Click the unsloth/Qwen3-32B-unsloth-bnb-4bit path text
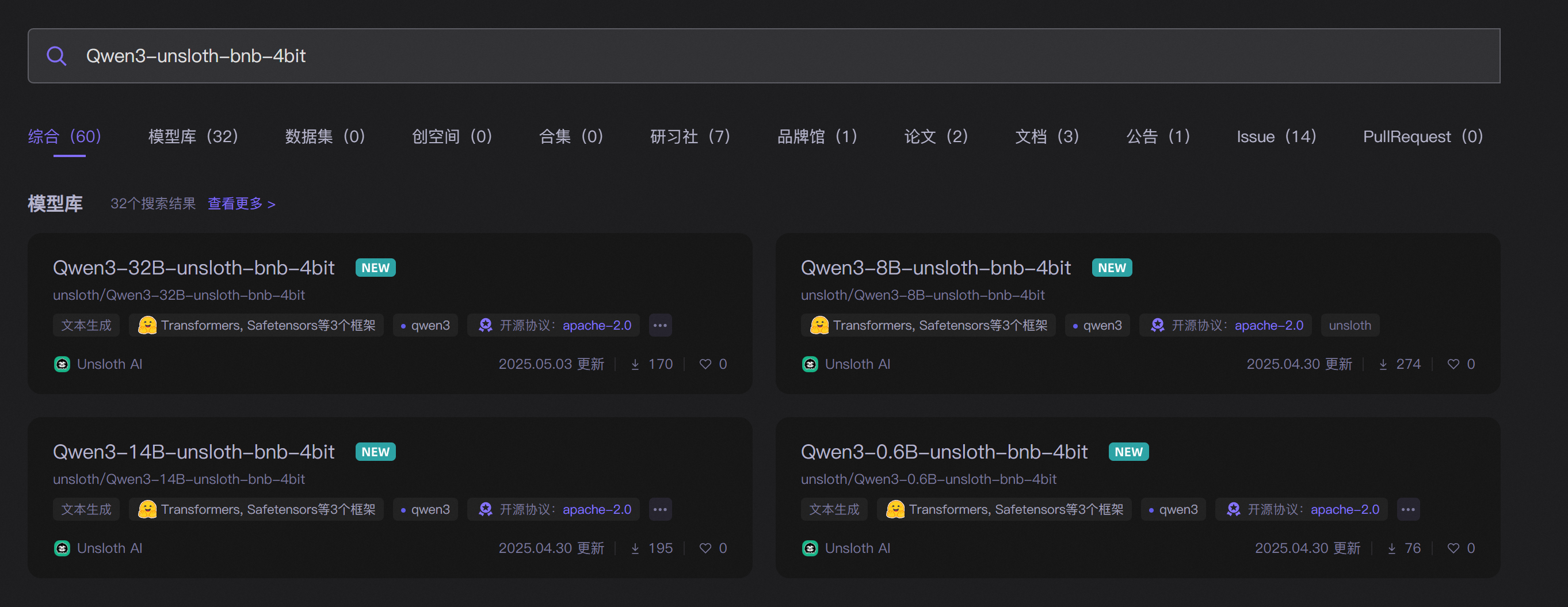 pyautogui.click(x=179, y=295)
